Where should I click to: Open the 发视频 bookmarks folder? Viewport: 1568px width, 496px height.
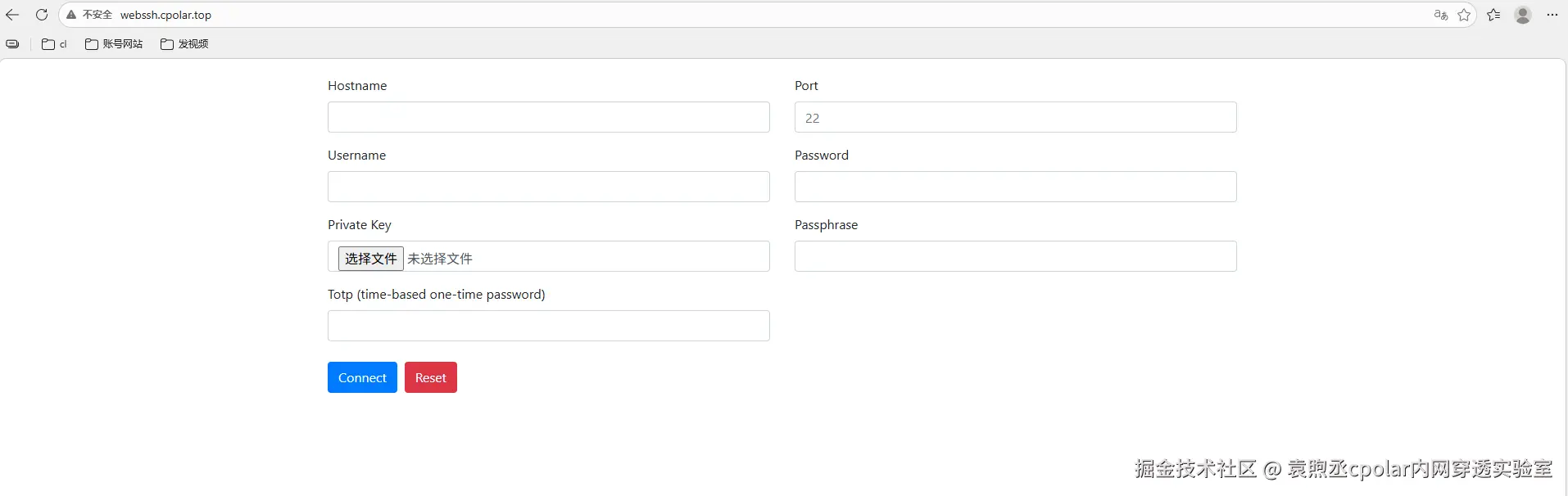point(184,44)
